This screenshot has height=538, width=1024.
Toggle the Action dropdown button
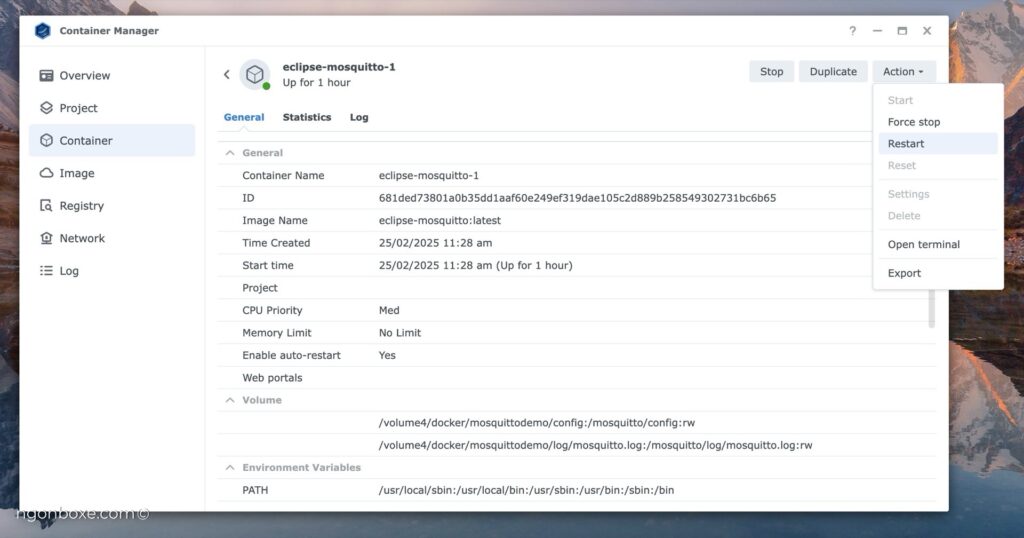(x=904, y=72)
